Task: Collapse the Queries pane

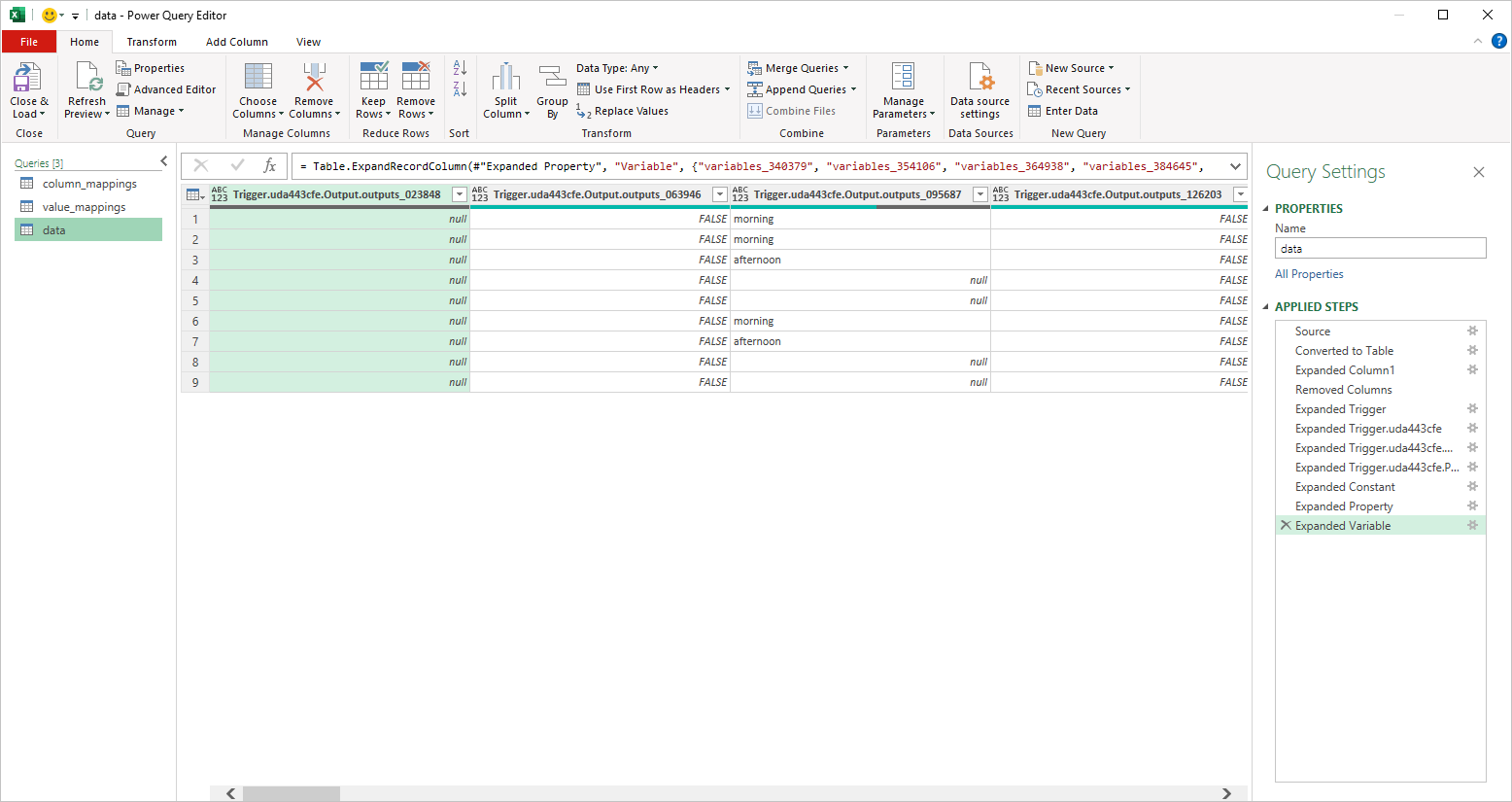Action: [x=163, y=161]
